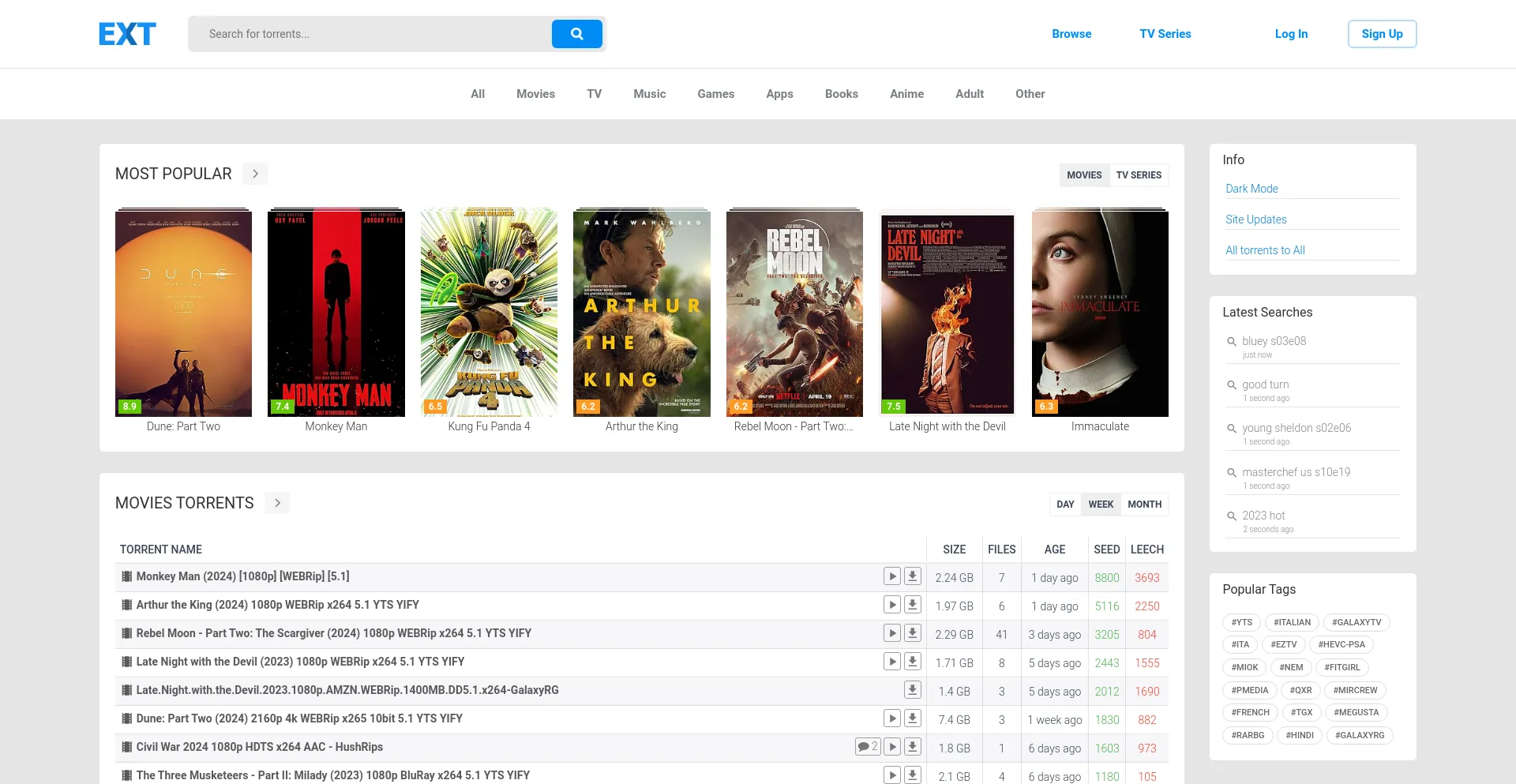This screenshot has height=784, width=1516.
Task: Play The Three Musketeers Part II stream
Action: click(892, 775)
